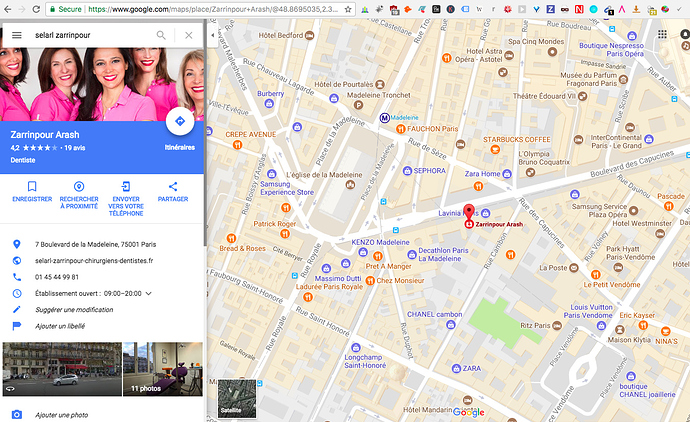Click the CREPE AVENUE restaurant marker
The image size is (690, 422).
click(x=237, y=144)
